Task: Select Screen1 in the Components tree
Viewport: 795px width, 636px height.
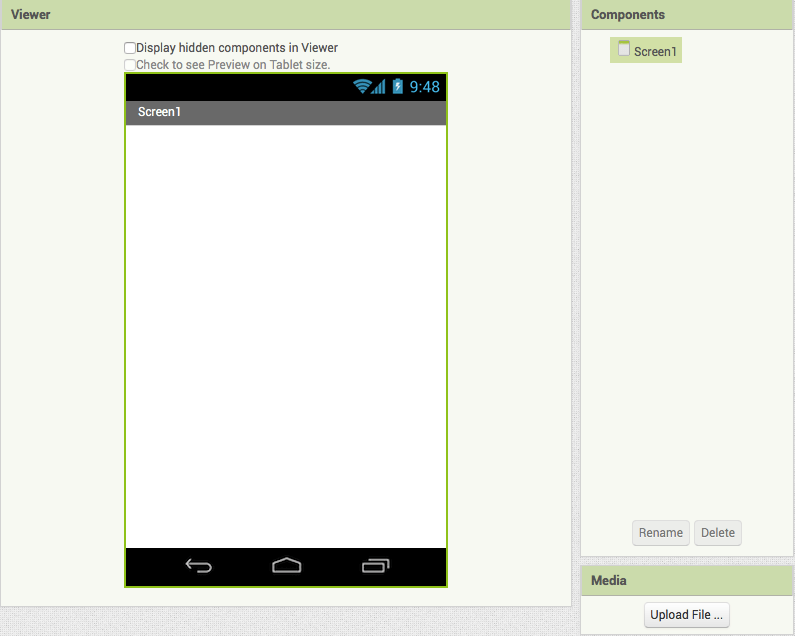Action: coord(645,50)
